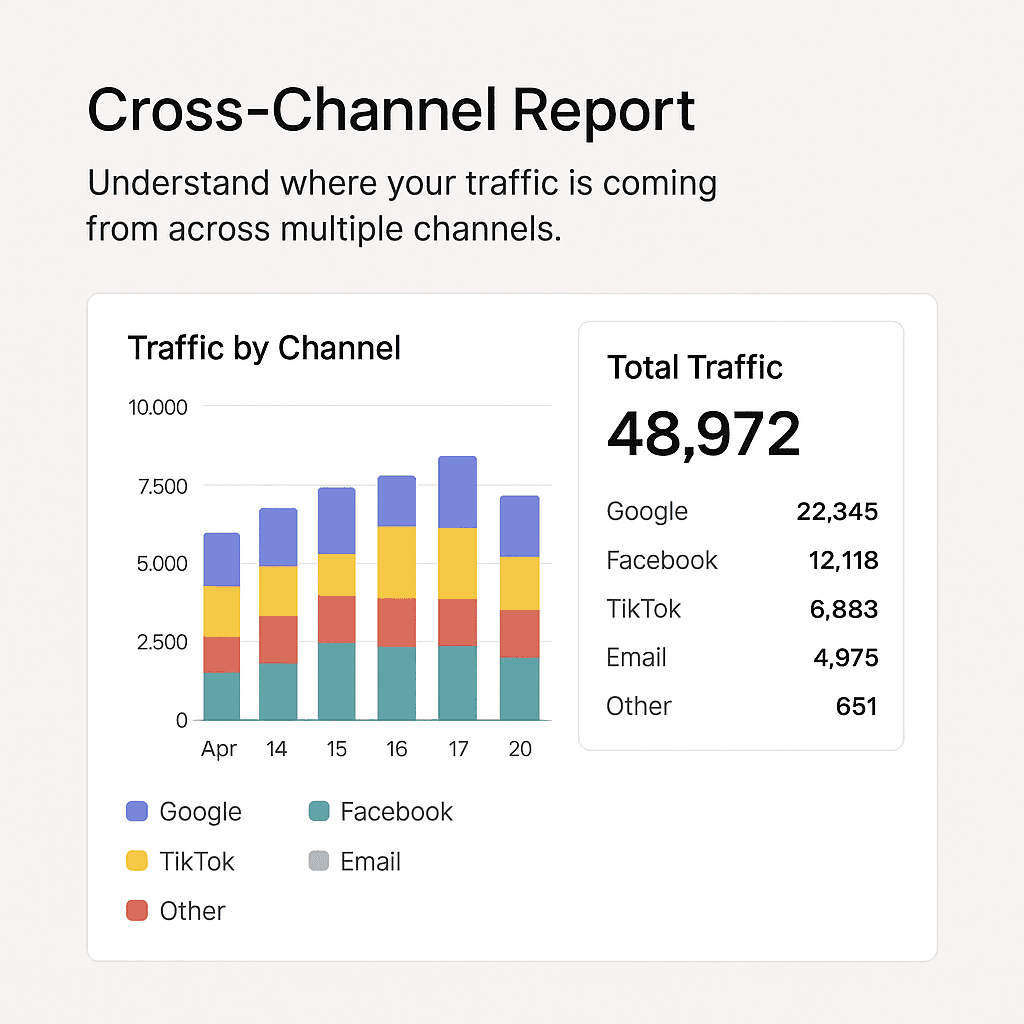Select the yellow segment of bar 16

[x=397, y=562]
